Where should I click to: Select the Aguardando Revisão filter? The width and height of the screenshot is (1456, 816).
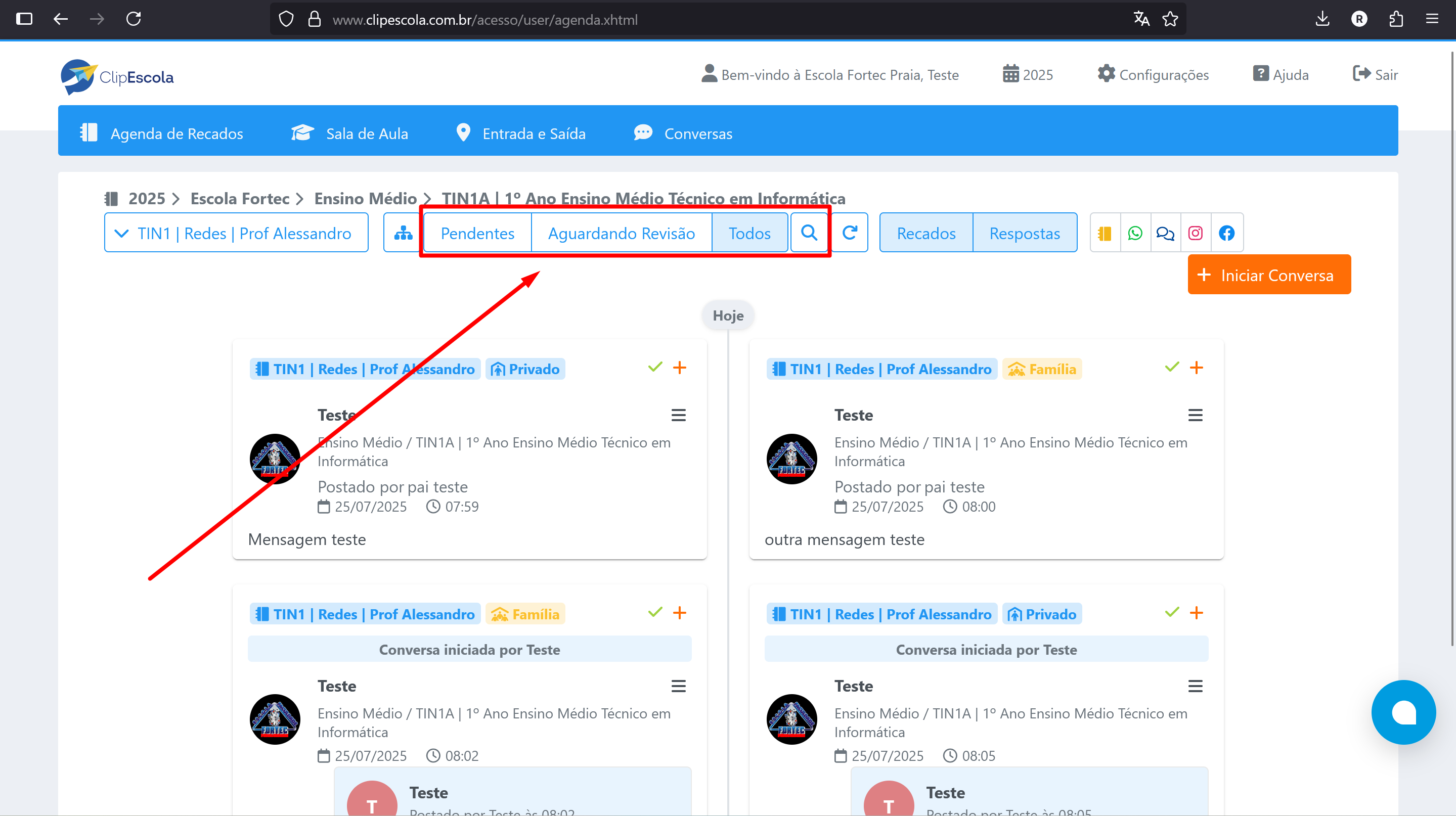(621, 233)
